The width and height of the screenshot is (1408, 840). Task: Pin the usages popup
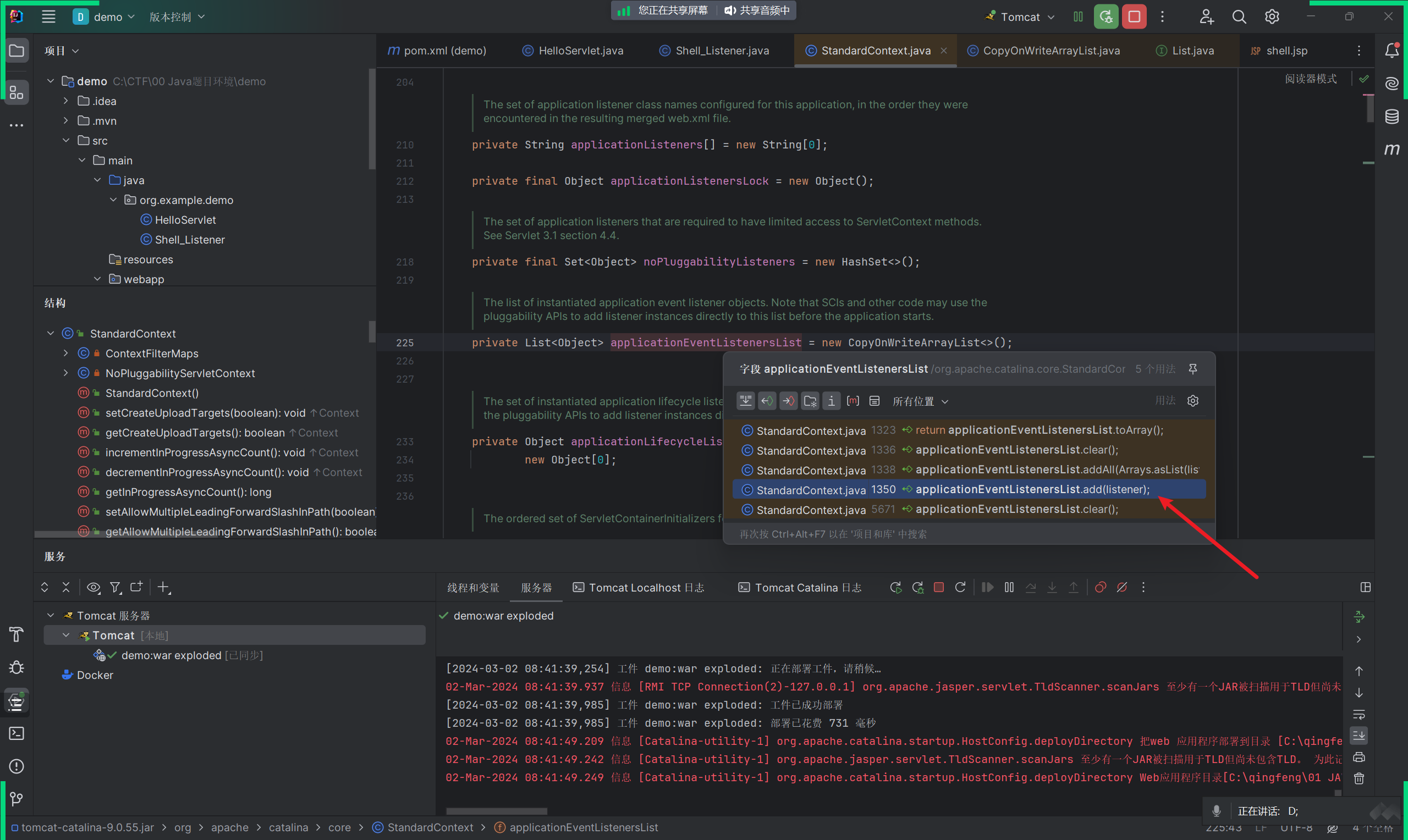[x=1193, y=369]
